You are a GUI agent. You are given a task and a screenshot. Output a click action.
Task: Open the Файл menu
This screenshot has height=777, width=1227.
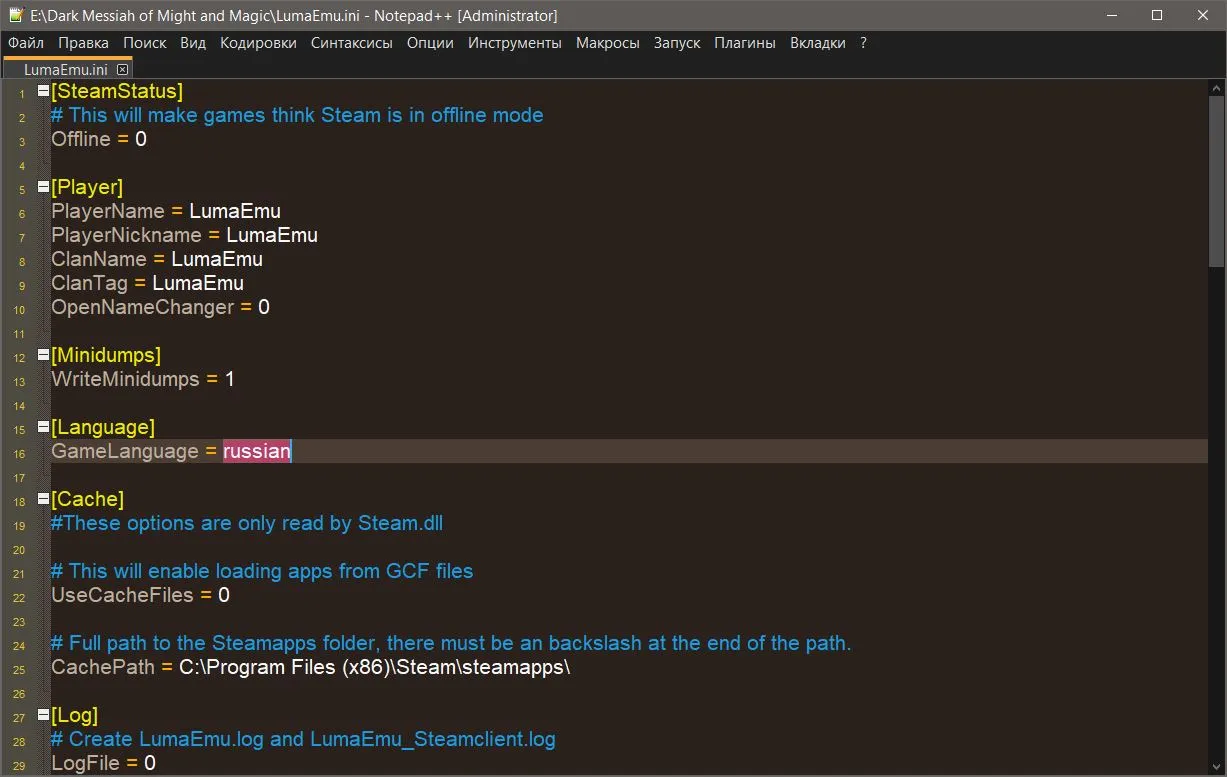tap(26, 43)
